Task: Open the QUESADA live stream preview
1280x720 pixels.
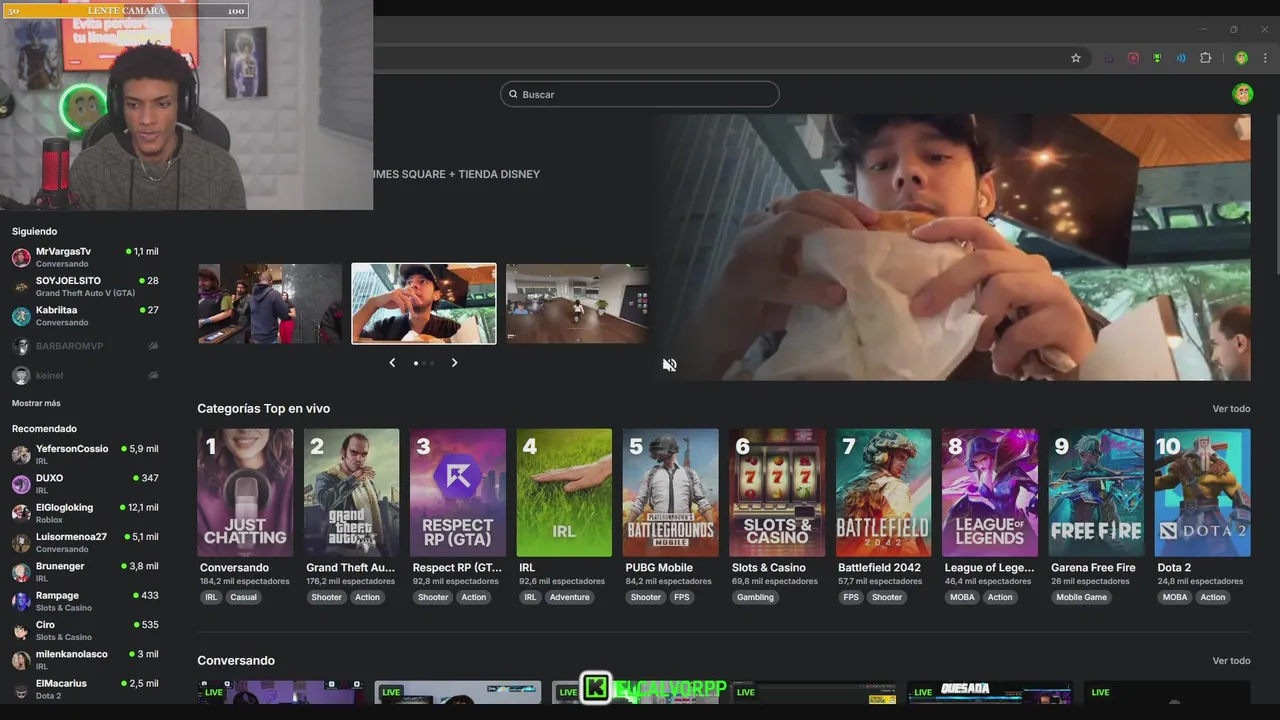Action: tap(990, 692)
